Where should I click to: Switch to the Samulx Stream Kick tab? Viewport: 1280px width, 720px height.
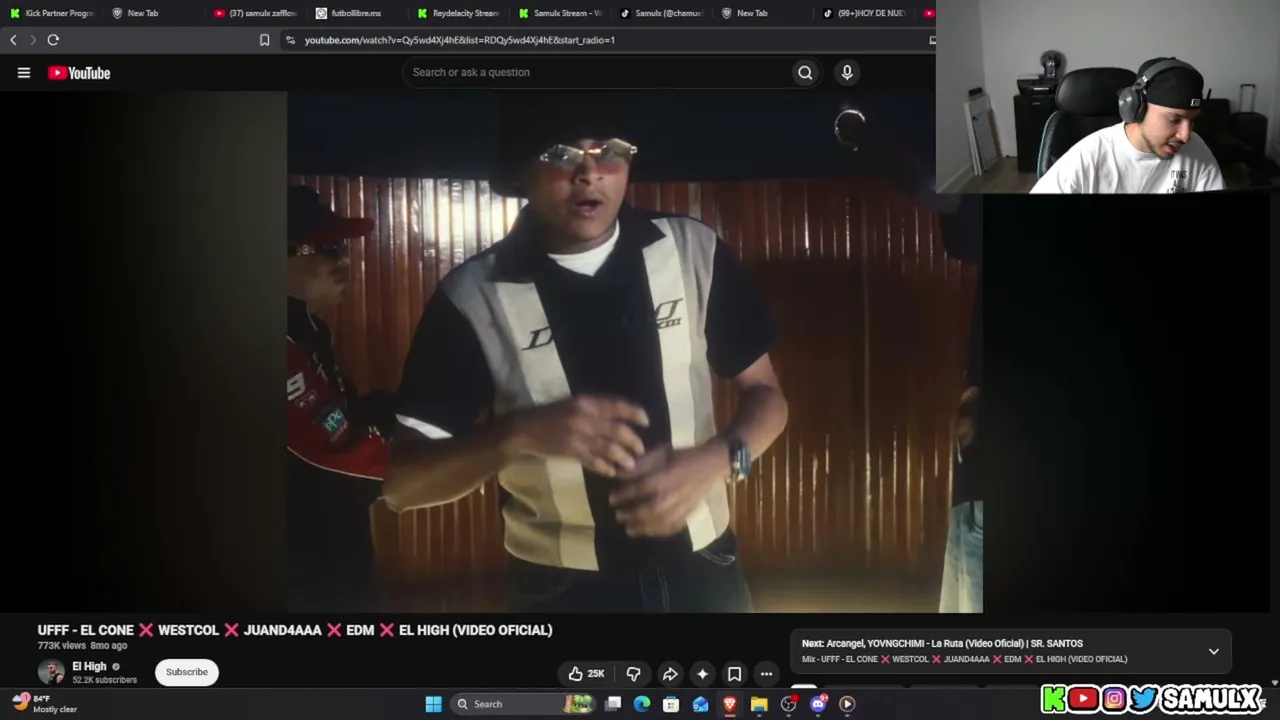click(x=560, y=13)
